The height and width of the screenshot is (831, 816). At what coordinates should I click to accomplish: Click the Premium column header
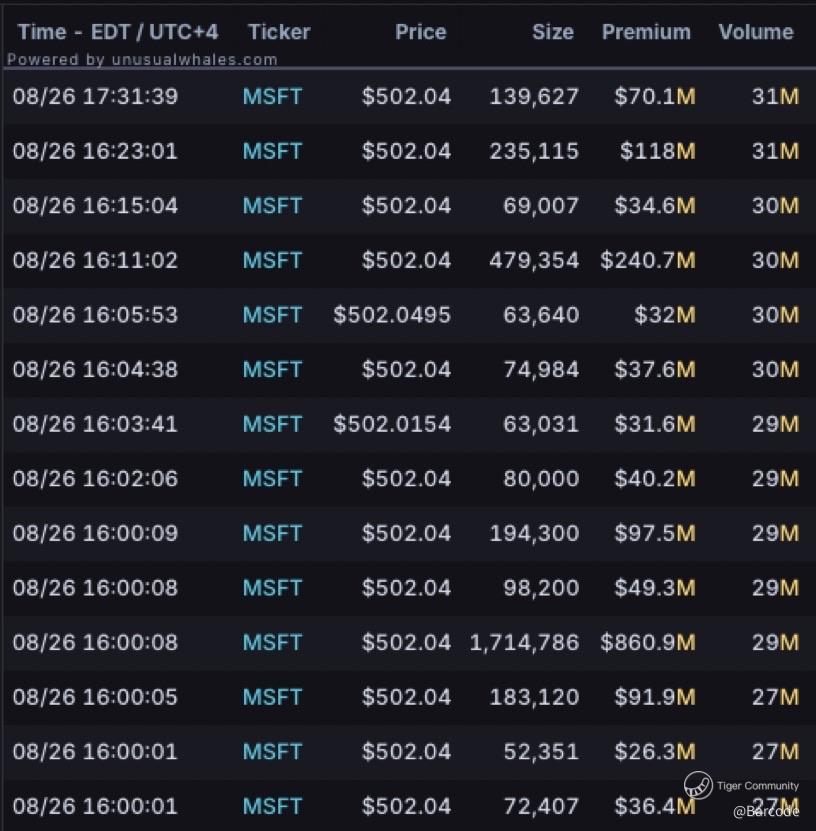646,32
